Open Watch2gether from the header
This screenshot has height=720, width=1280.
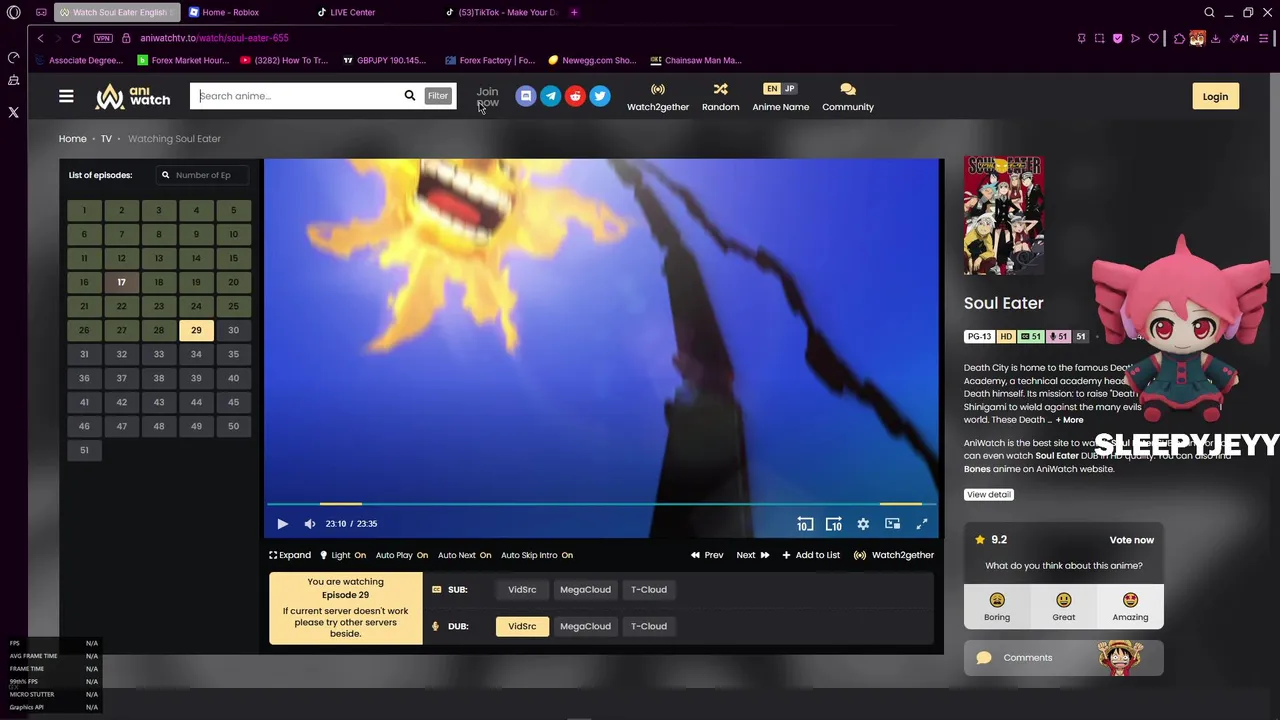[658, 97]
